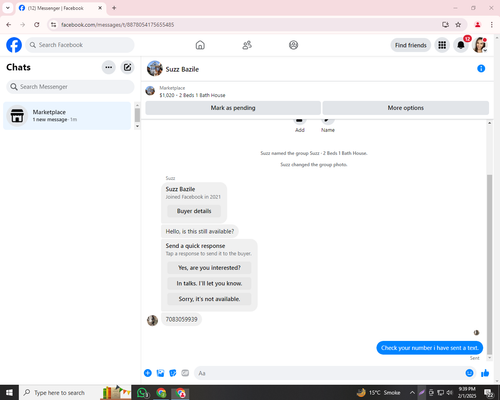Open the emoji picker icon
This screenshot has width=500, height=400.
point(469,373)
